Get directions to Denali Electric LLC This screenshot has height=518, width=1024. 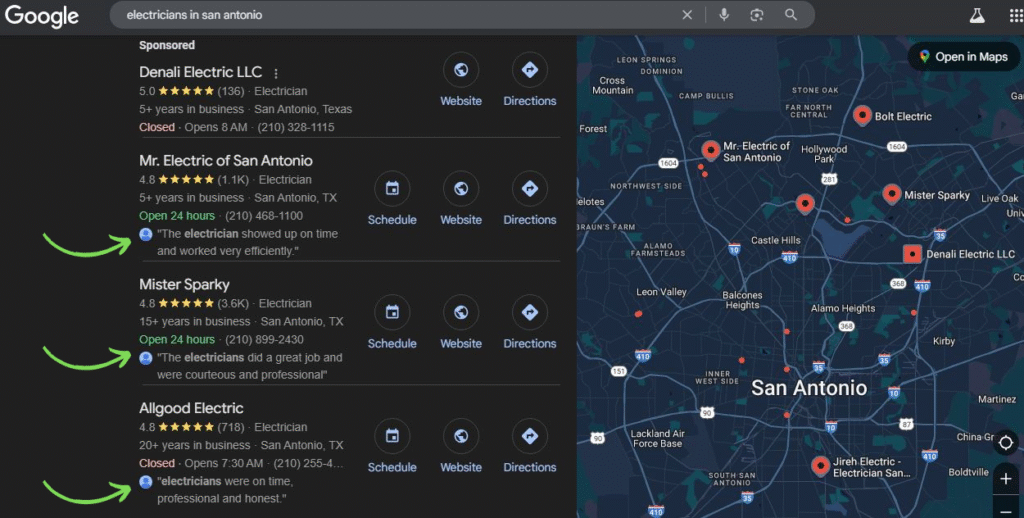click(x=530, y=70)
